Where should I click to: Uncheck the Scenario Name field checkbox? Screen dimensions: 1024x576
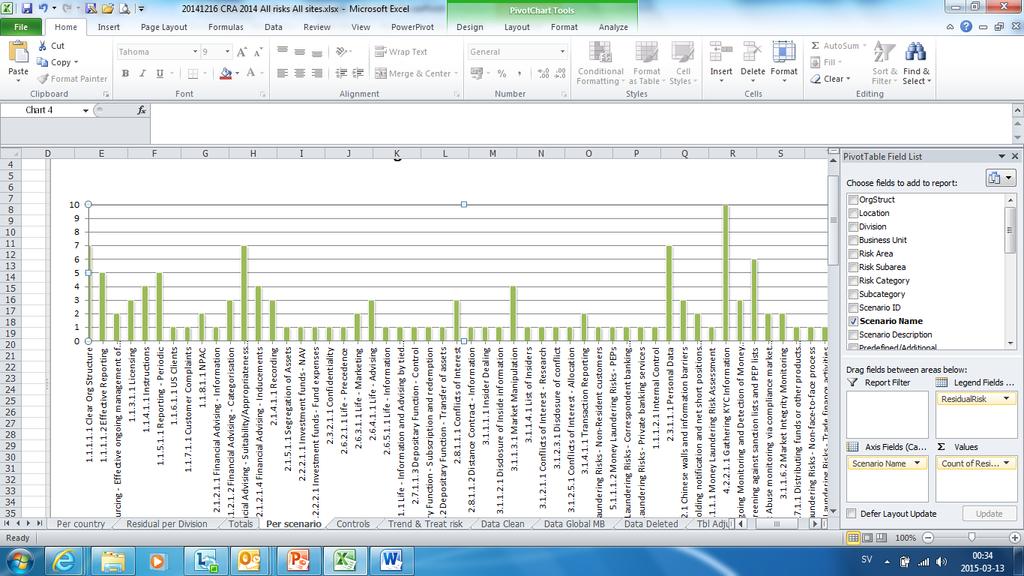pos(853,321)
